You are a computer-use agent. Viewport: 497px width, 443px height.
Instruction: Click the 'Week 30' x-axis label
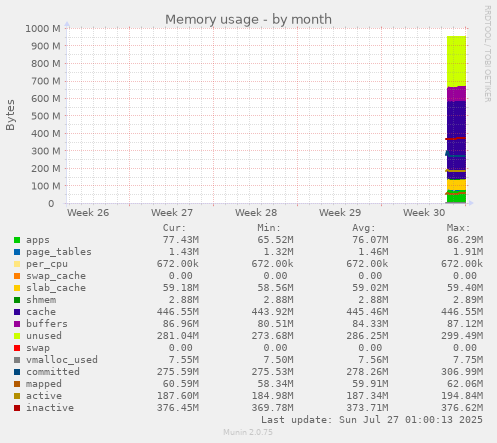pos(424,213)
